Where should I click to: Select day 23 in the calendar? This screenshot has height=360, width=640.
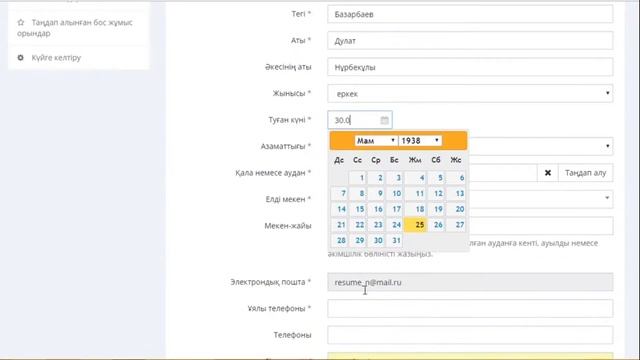[376, 224]
